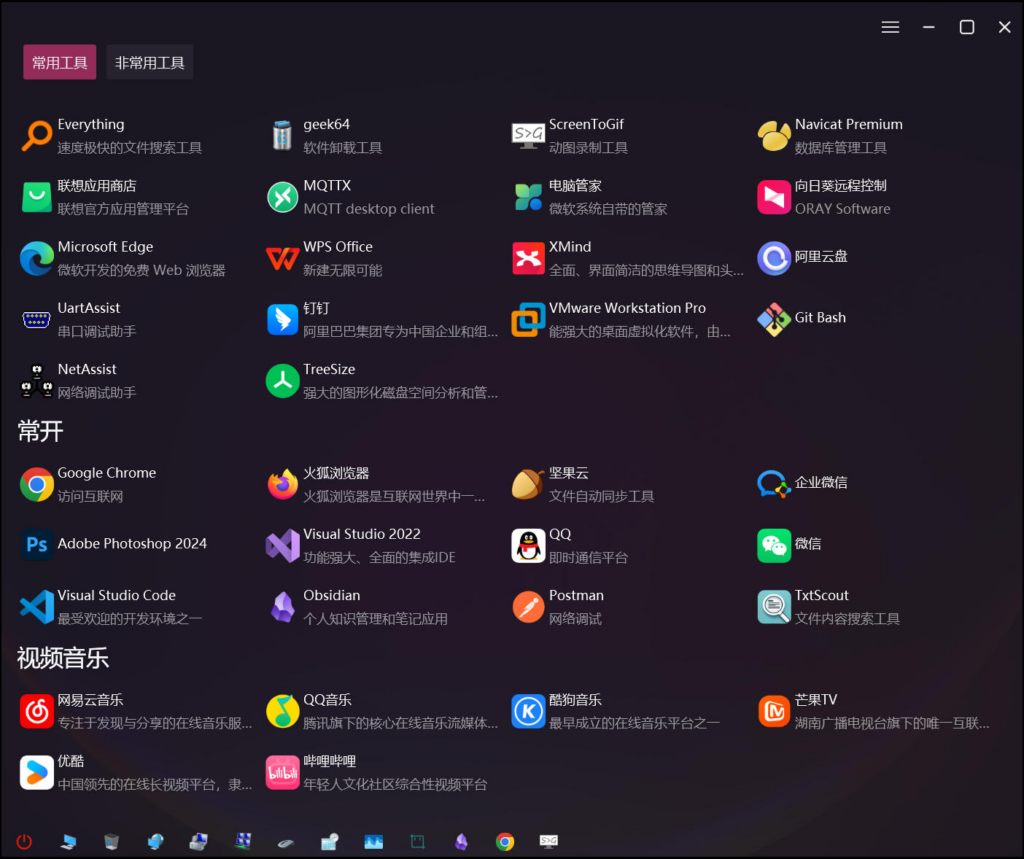Launch Obsidian from the 常开 section
This screenshot has height=859, width=1024.
click(x=282, y=607)
